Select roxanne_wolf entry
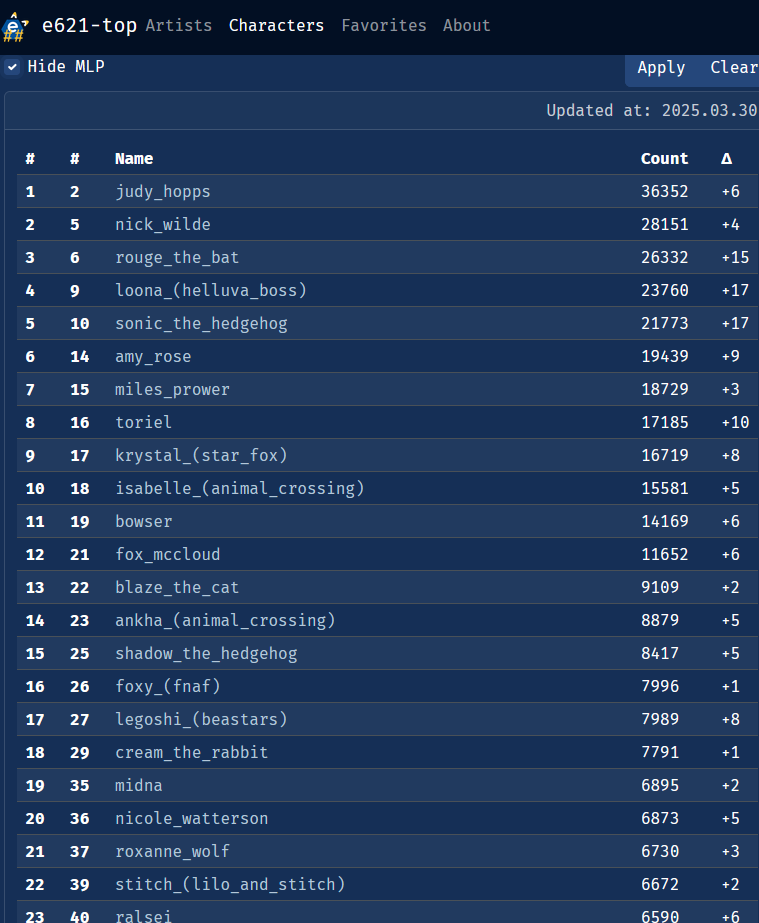The height and width of the screenshot is (923, 759). click(172, 851)
